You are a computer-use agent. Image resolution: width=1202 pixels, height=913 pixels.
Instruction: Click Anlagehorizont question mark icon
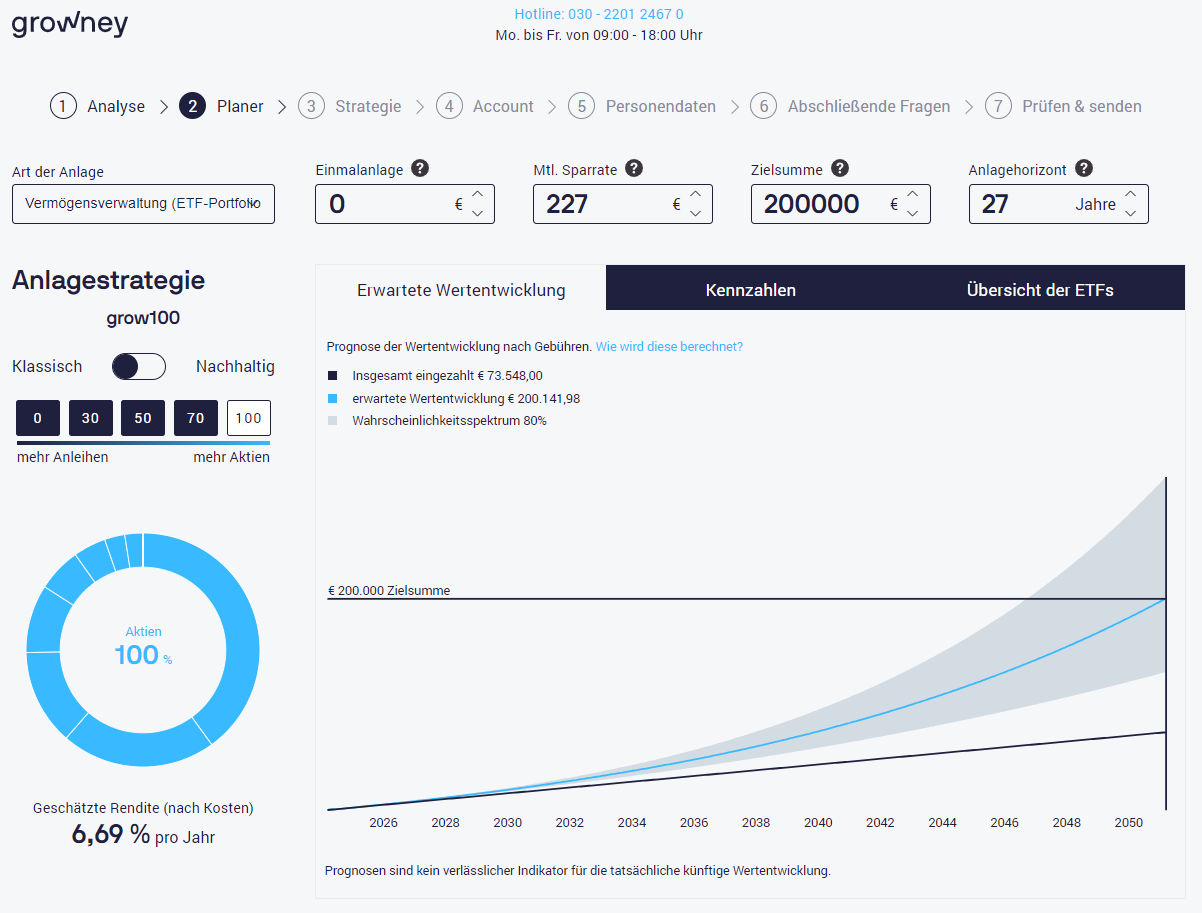pyautogui.click(x=1084, y=169)
